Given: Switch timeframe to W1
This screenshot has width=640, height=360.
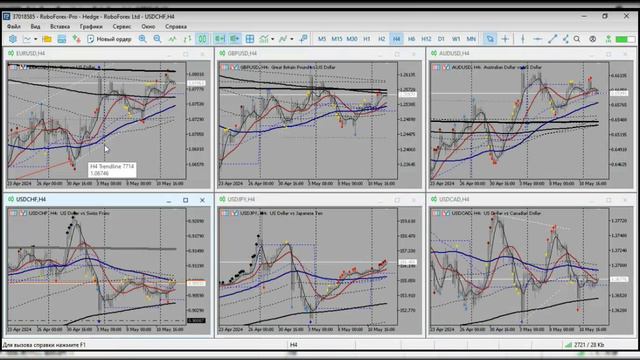Looking at the screenshot, I should tap(456, 39).
